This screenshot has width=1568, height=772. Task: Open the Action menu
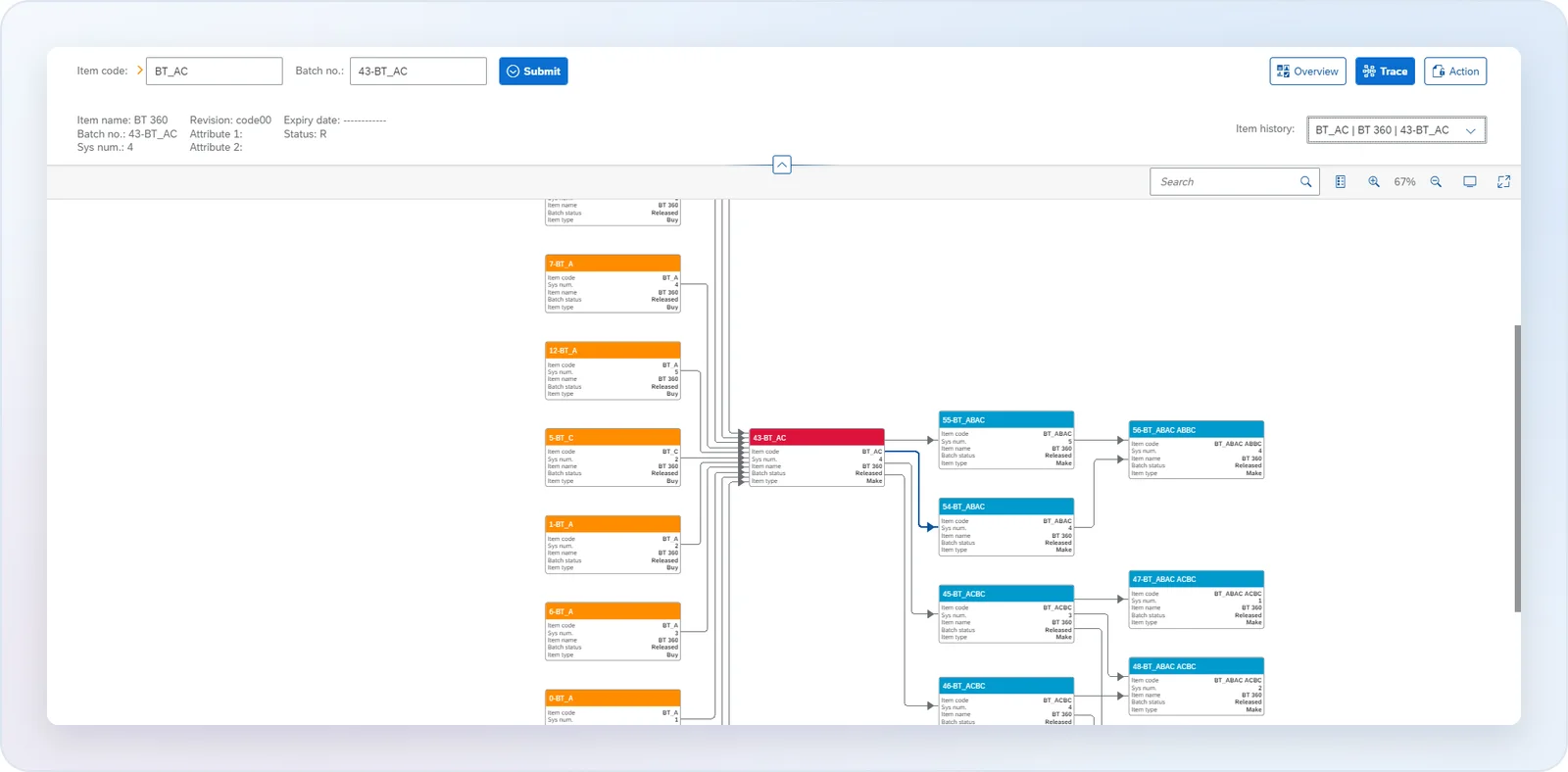tap(1455, 72)
